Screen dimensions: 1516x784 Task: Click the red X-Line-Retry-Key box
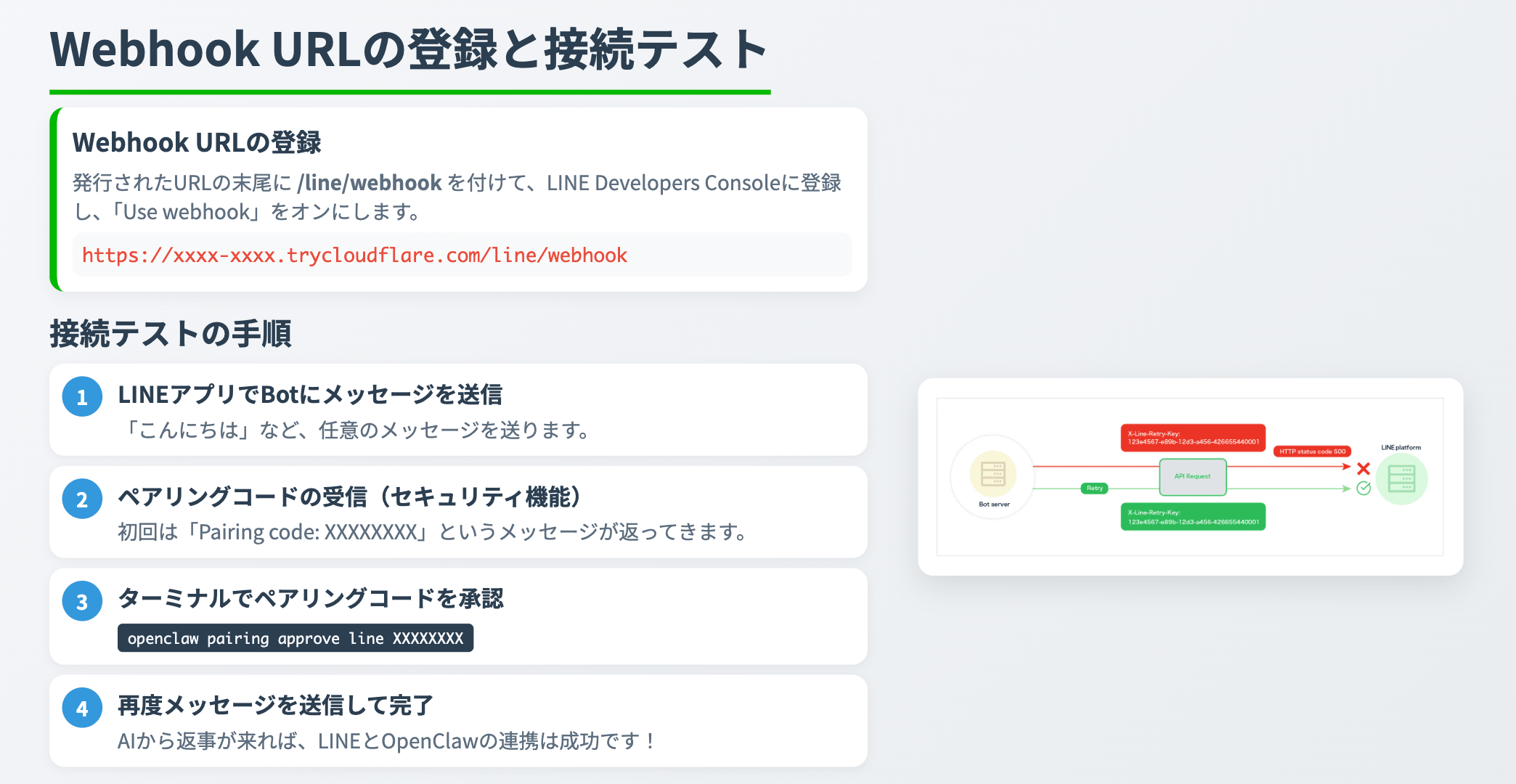click(x=1193, y=438)
